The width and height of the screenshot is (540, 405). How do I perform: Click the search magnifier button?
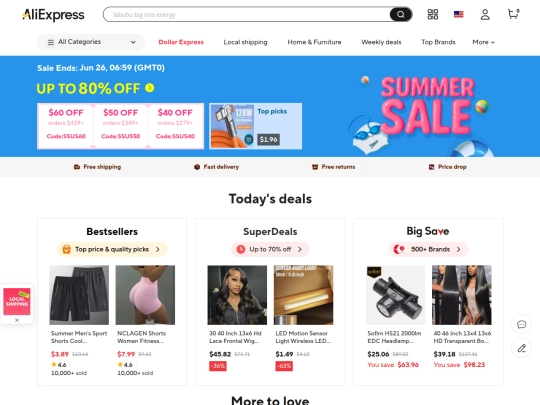pyautogui.click(x=401, y=14)
